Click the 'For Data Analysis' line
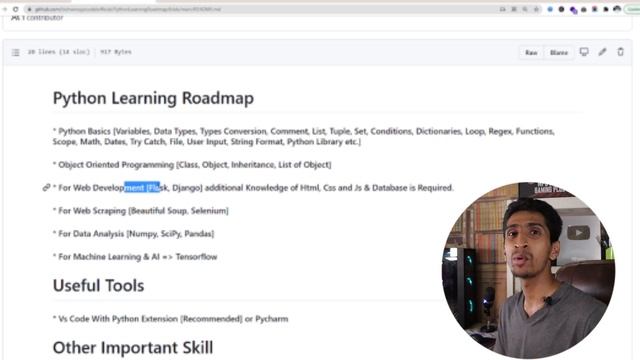This screenshot has height=360, width=640. [133, 233]
